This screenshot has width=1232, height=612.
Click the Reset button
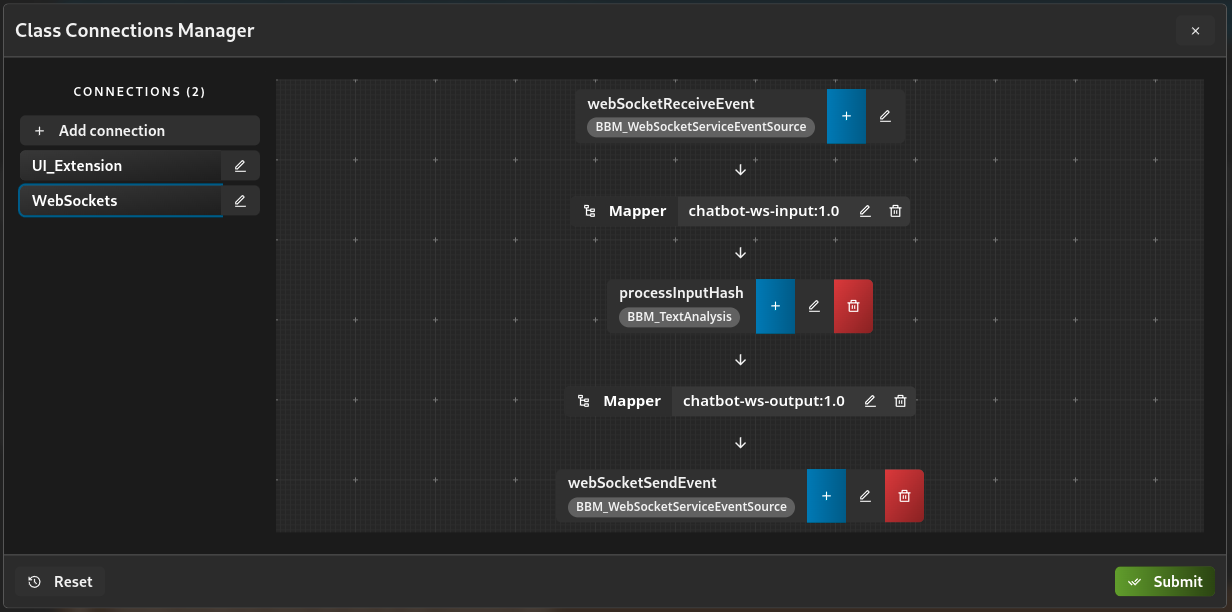(x=60, y=582)
